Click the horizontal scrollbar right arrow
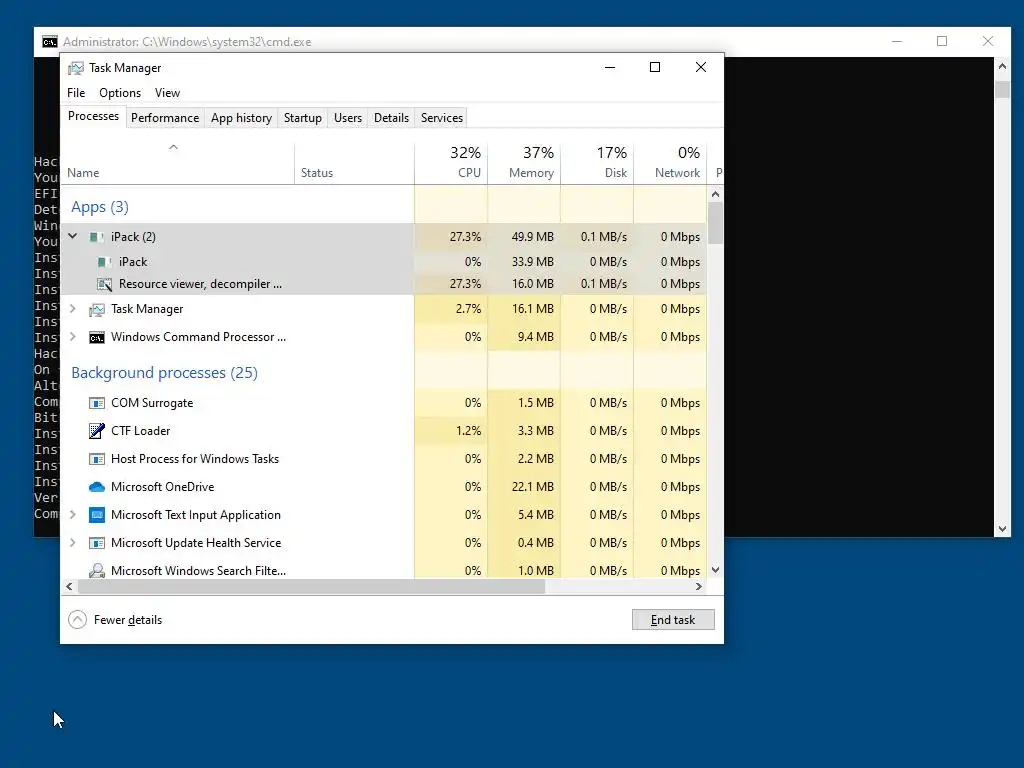Viewport: 1024px width, 768px height. [x=699, y=586]
